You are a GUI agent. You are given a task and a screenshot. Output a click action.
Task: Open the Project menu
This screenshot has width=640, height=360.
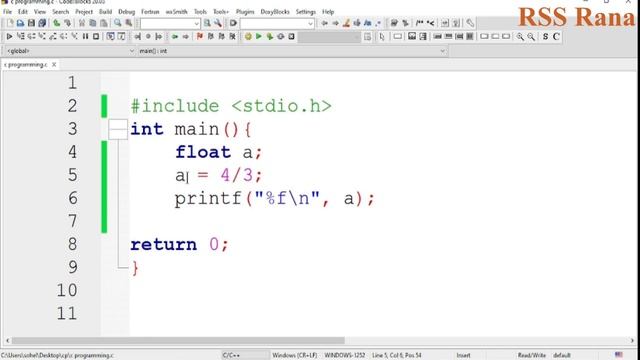[84, 12]
